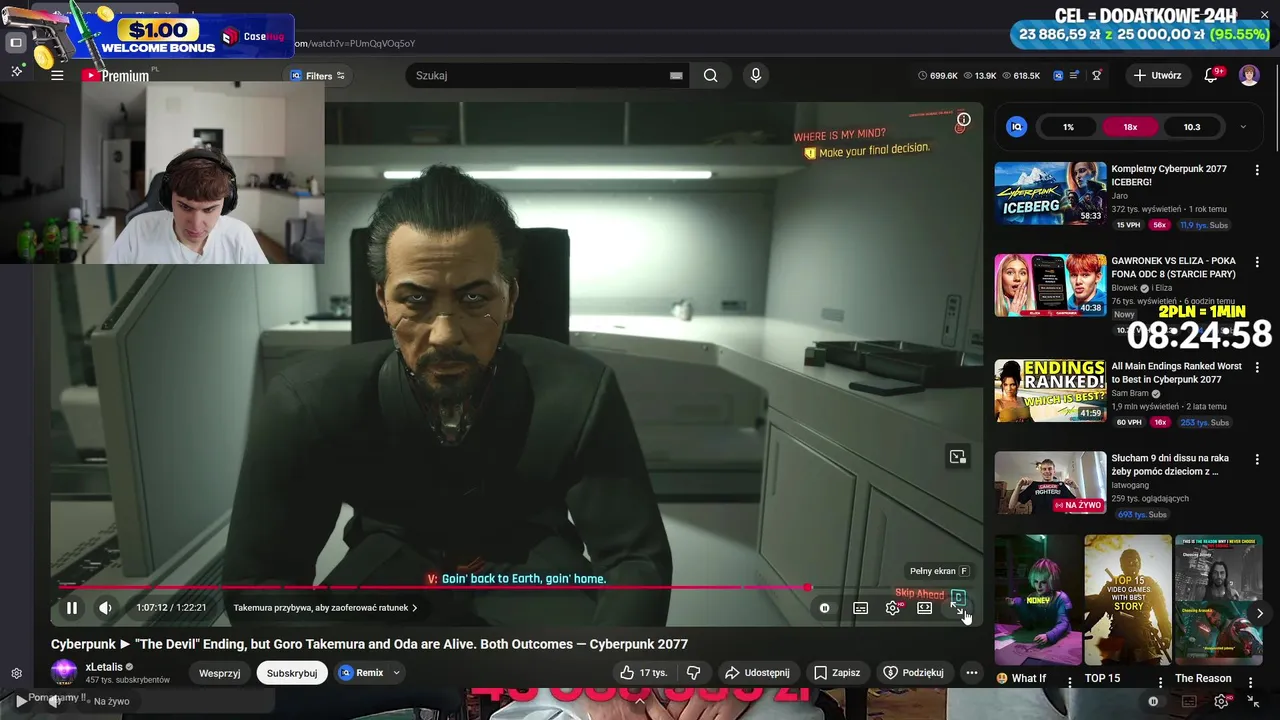Viewport: 1280px width, 720px height.
Task: Open the account avatar menu
Action: point(1249,75)
